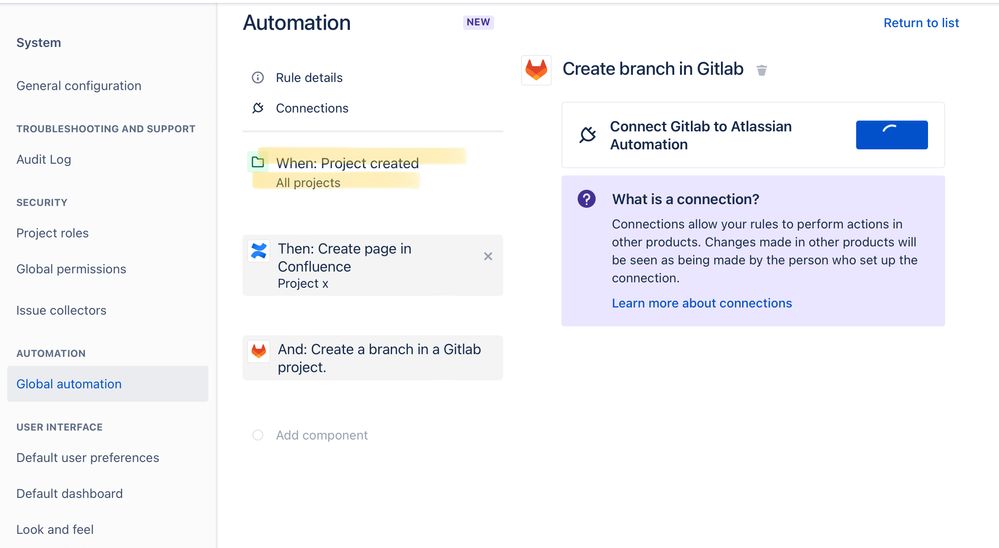Delete component using trash icon
The height and width of the screenshot is (548, 999).
pyautogui.click(x=761, y=70)
